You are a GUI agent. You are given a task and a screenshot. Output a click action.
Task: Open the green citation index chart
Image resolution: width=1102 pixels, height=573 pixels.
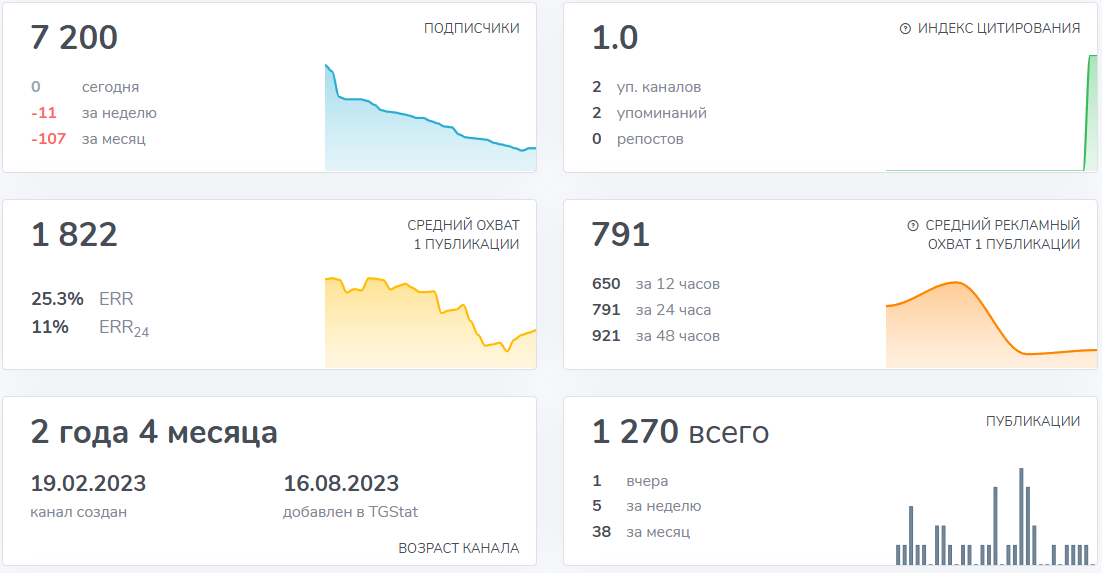click(991, 112)
